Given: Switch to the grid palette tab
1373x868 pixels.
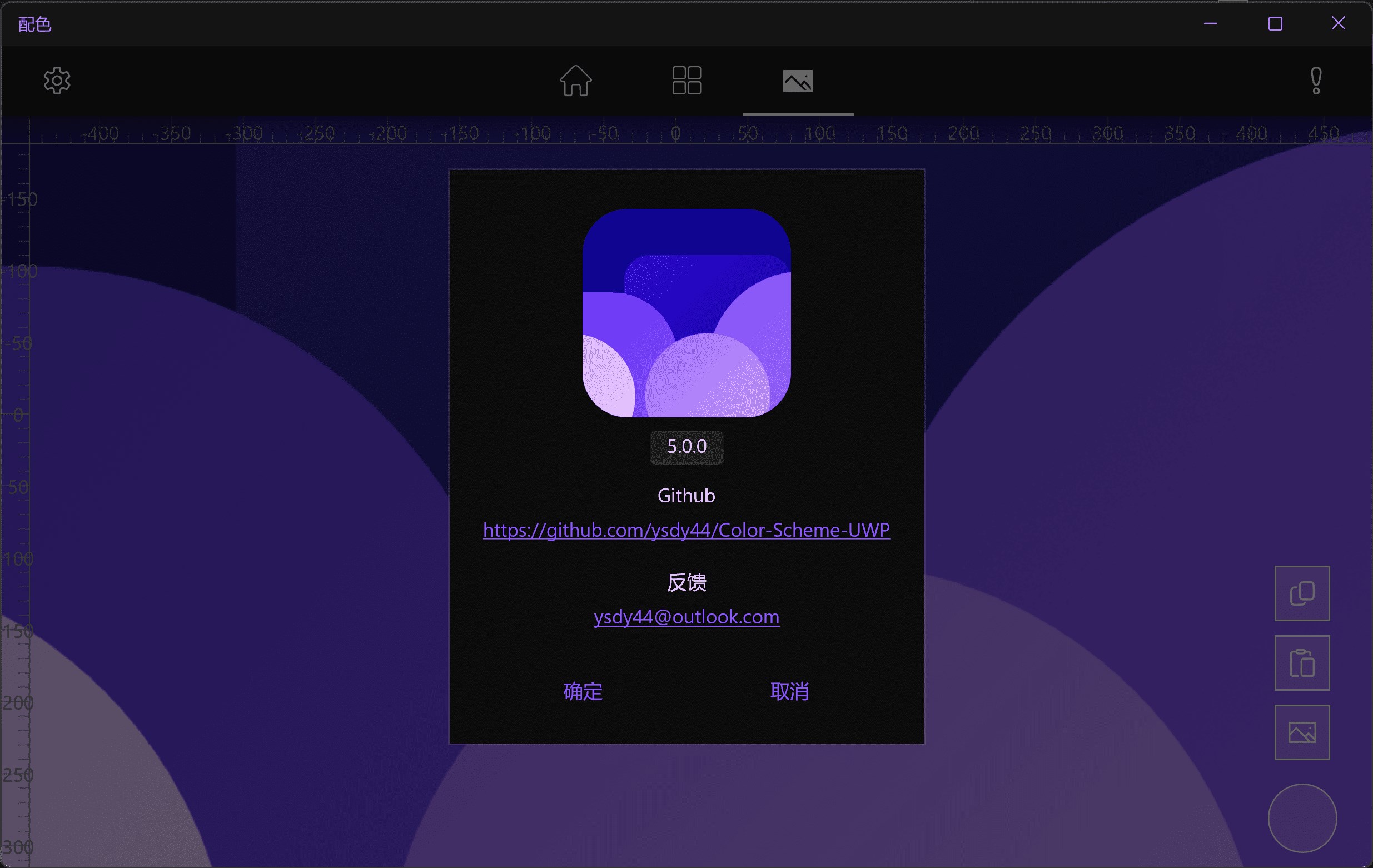Looking at the screenshot, I should (686, 81).
